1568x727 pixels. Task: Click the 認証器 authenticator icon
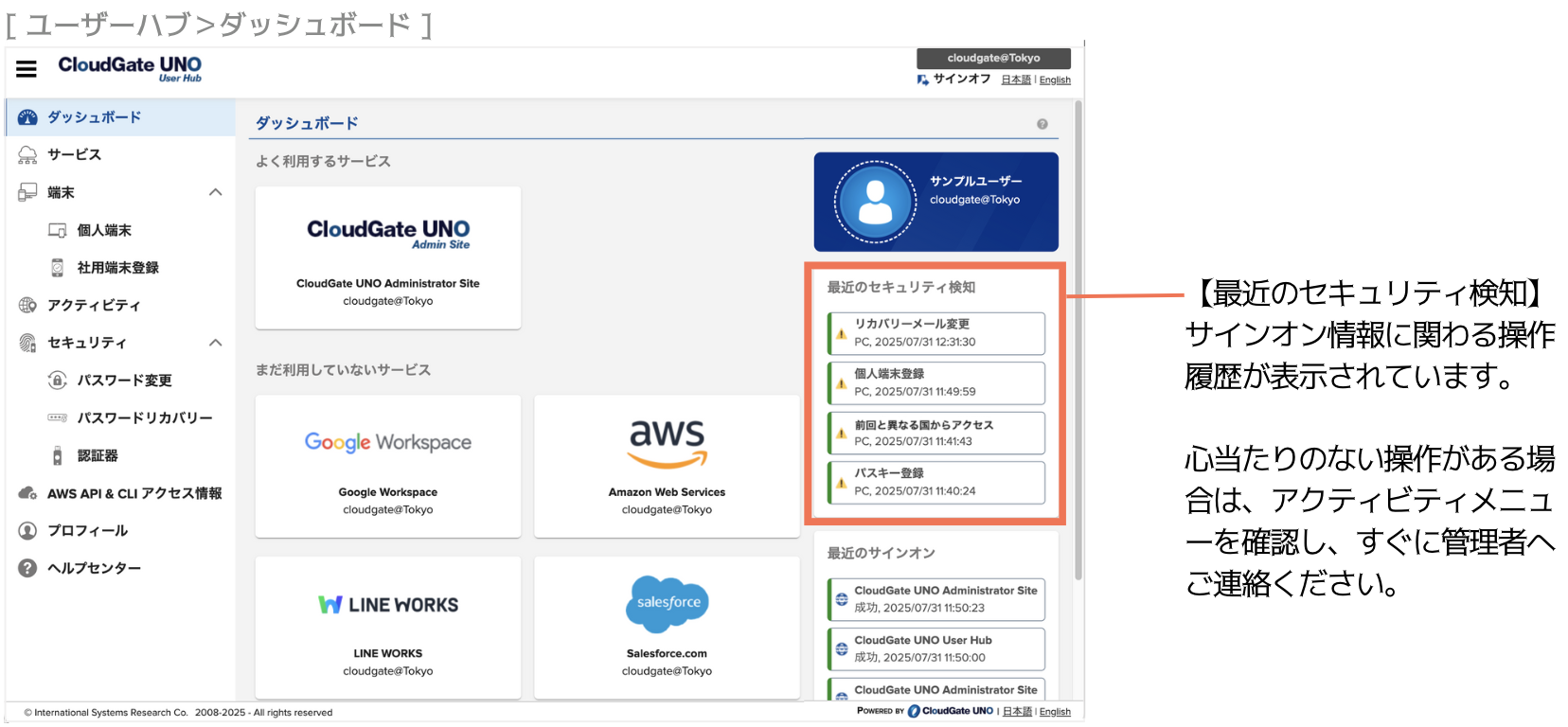pos(57,455)
